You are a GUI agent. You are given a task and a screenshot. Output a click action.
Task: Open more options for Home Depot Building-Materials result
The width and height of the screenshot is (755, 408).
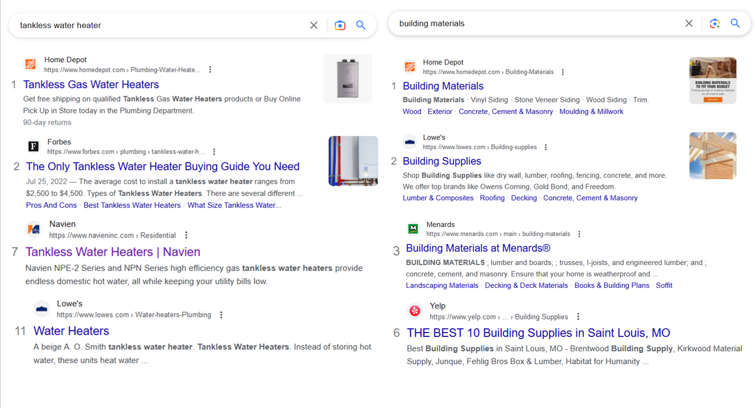tap(562, 72)
